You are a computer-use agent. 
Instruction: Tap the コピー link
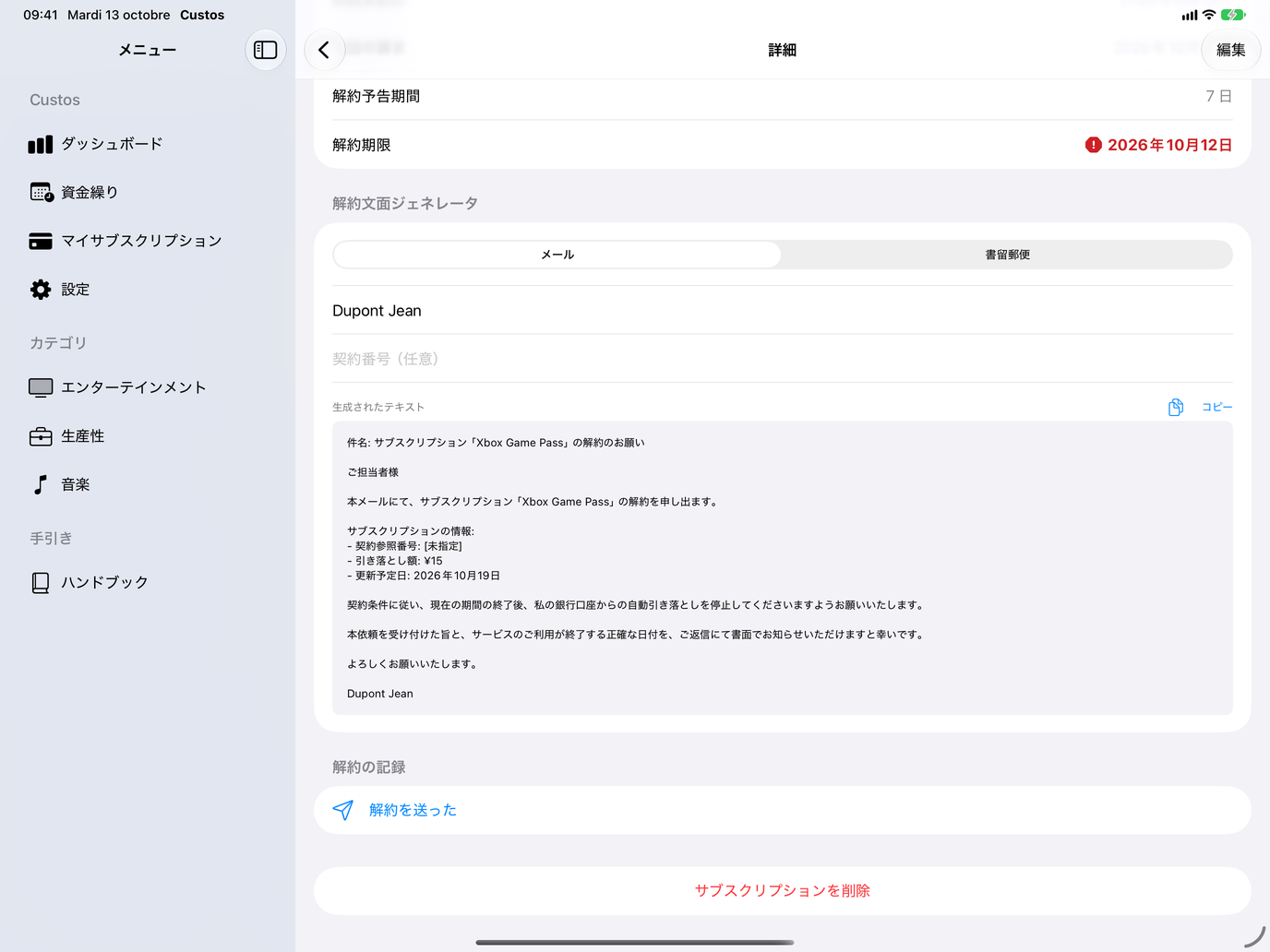click(1216, 407)
